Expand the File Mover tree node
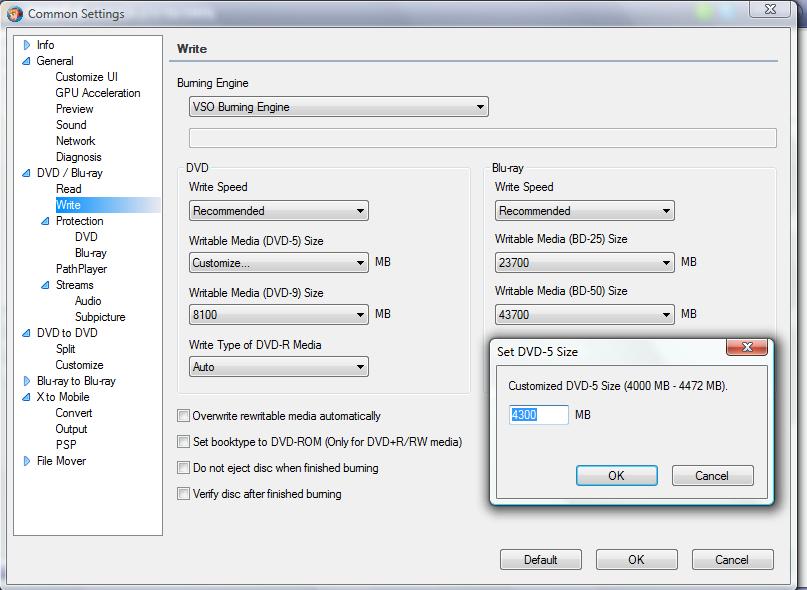This screenshot has height=590, width=807. pos(27,461)
